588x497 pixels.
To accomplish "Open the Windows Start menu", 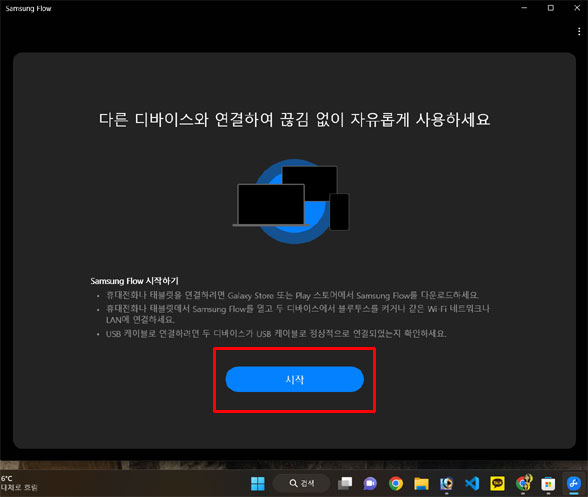I will coord(258,483).
